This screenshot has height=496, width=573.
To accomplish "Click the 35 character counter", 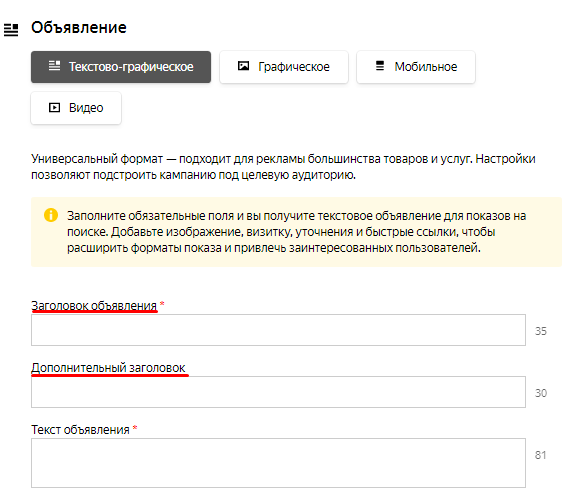I will tap(541, 331).
